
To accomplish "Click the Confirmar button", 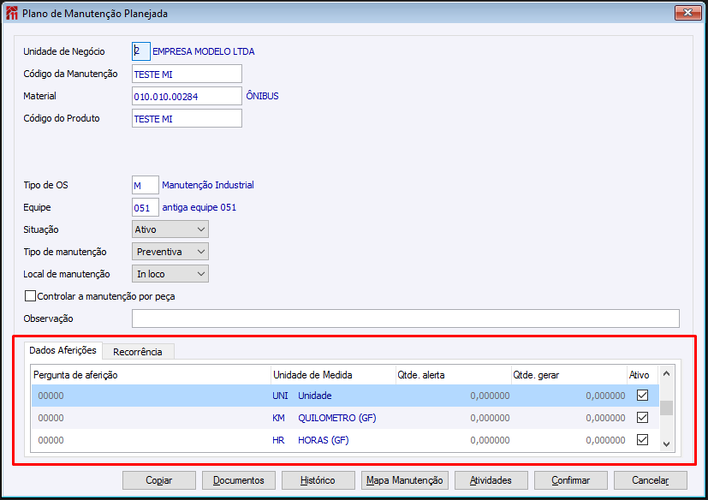I will click(x=571, y=480).
